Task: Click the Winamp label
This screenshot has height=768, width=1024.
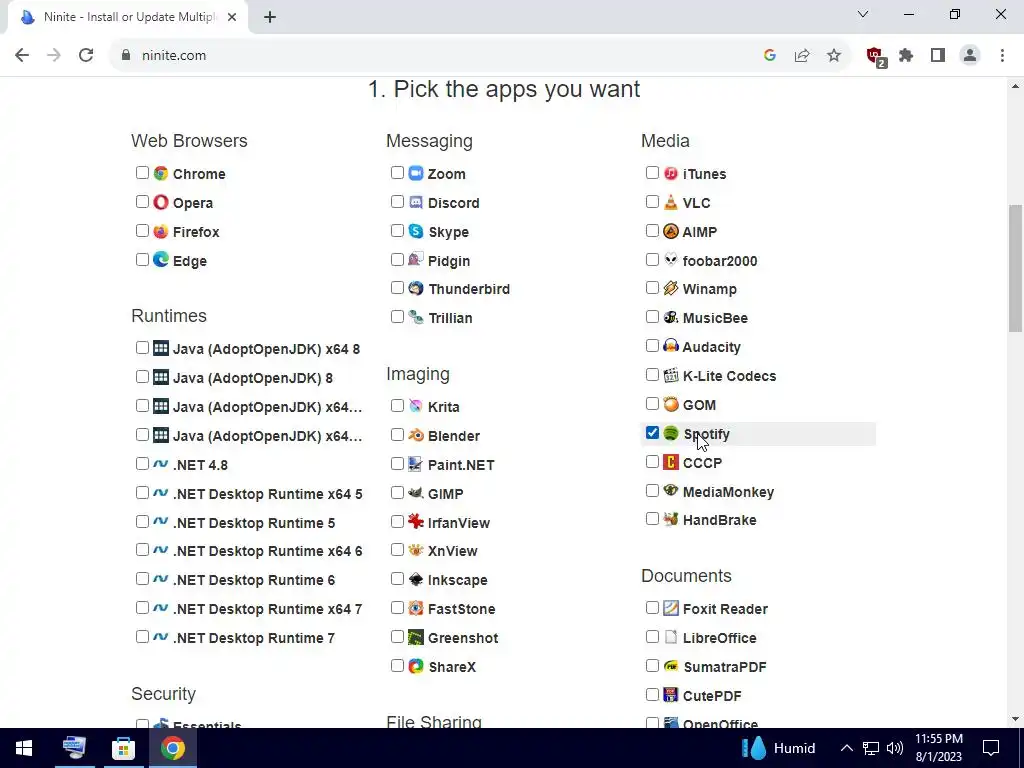Action: [709, 289]
